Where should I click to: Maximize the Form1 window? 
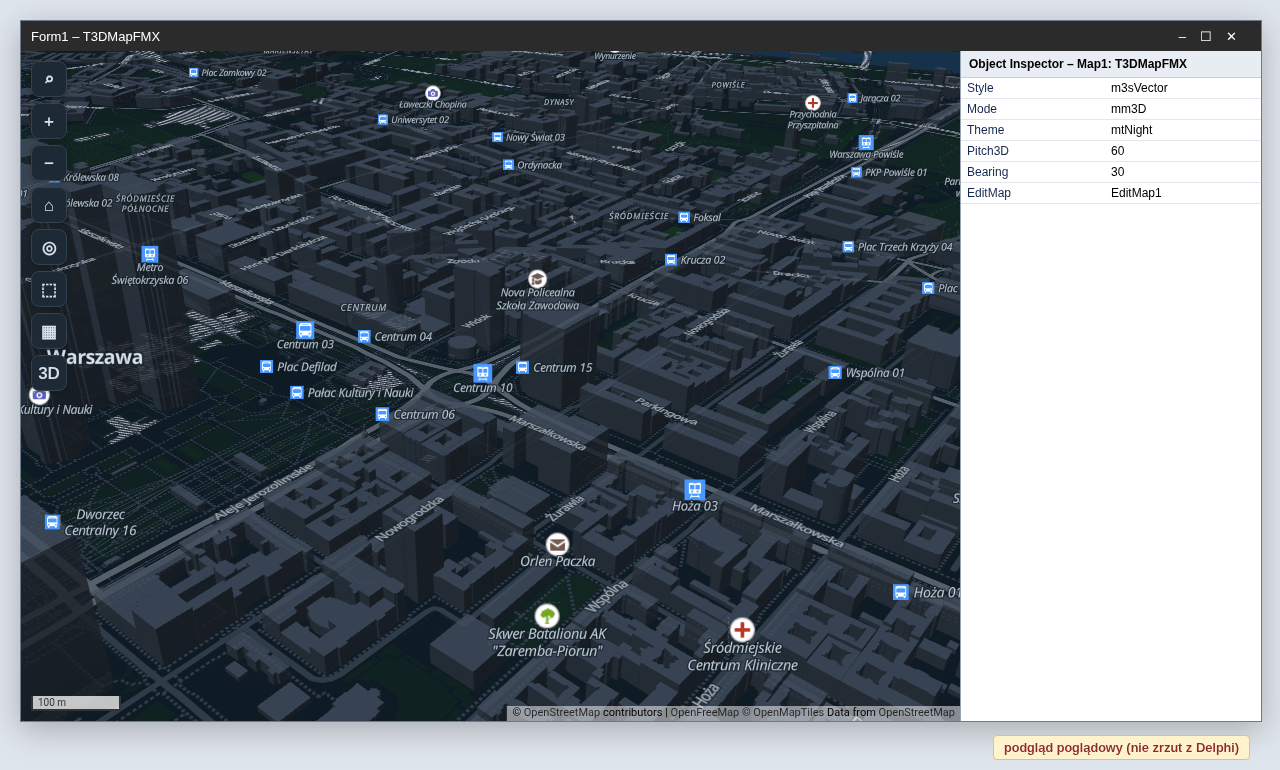pyautogui.click(x=1206, y=36)
